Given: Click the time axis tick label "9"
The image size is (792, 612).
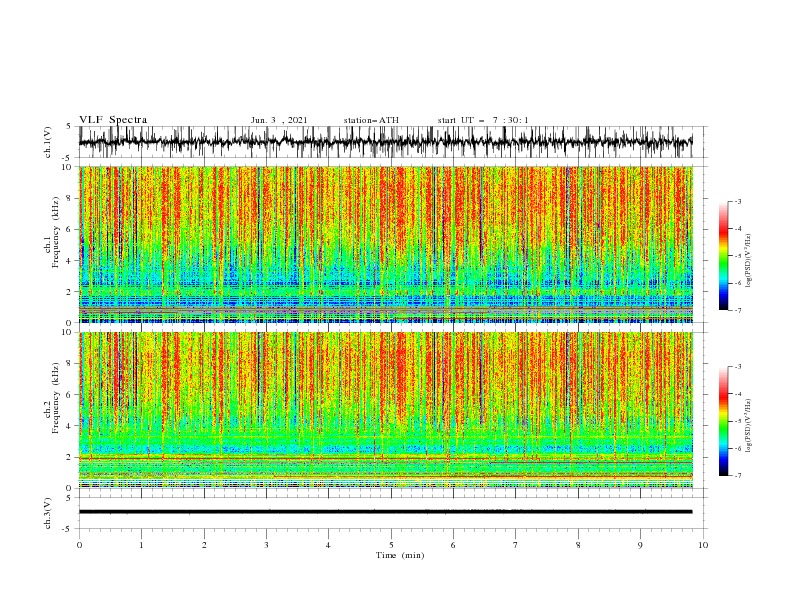Looking at the screenshot, I should (640, 545).
